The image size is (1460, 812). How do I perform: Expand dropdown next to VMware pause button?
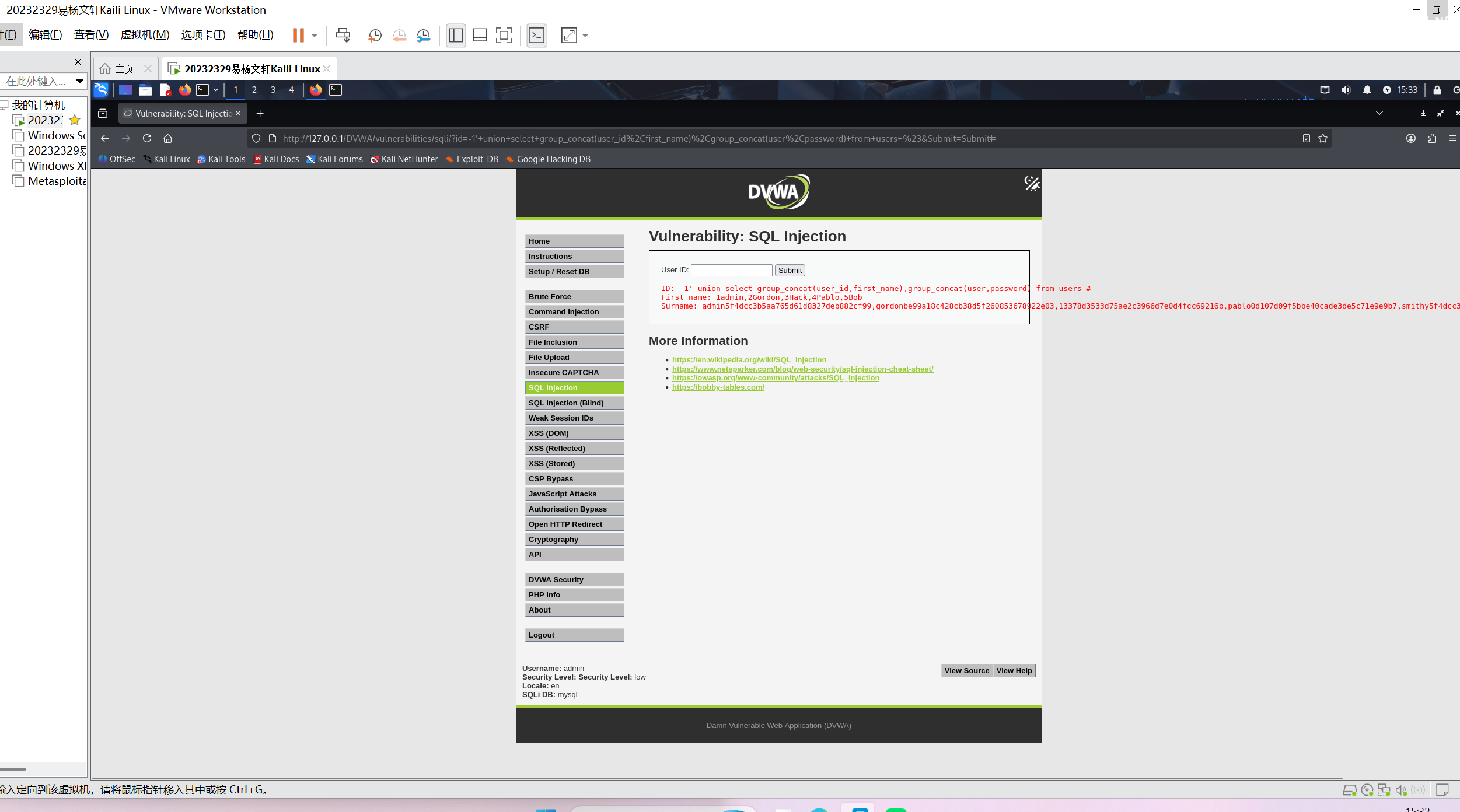tap(315, 36)
